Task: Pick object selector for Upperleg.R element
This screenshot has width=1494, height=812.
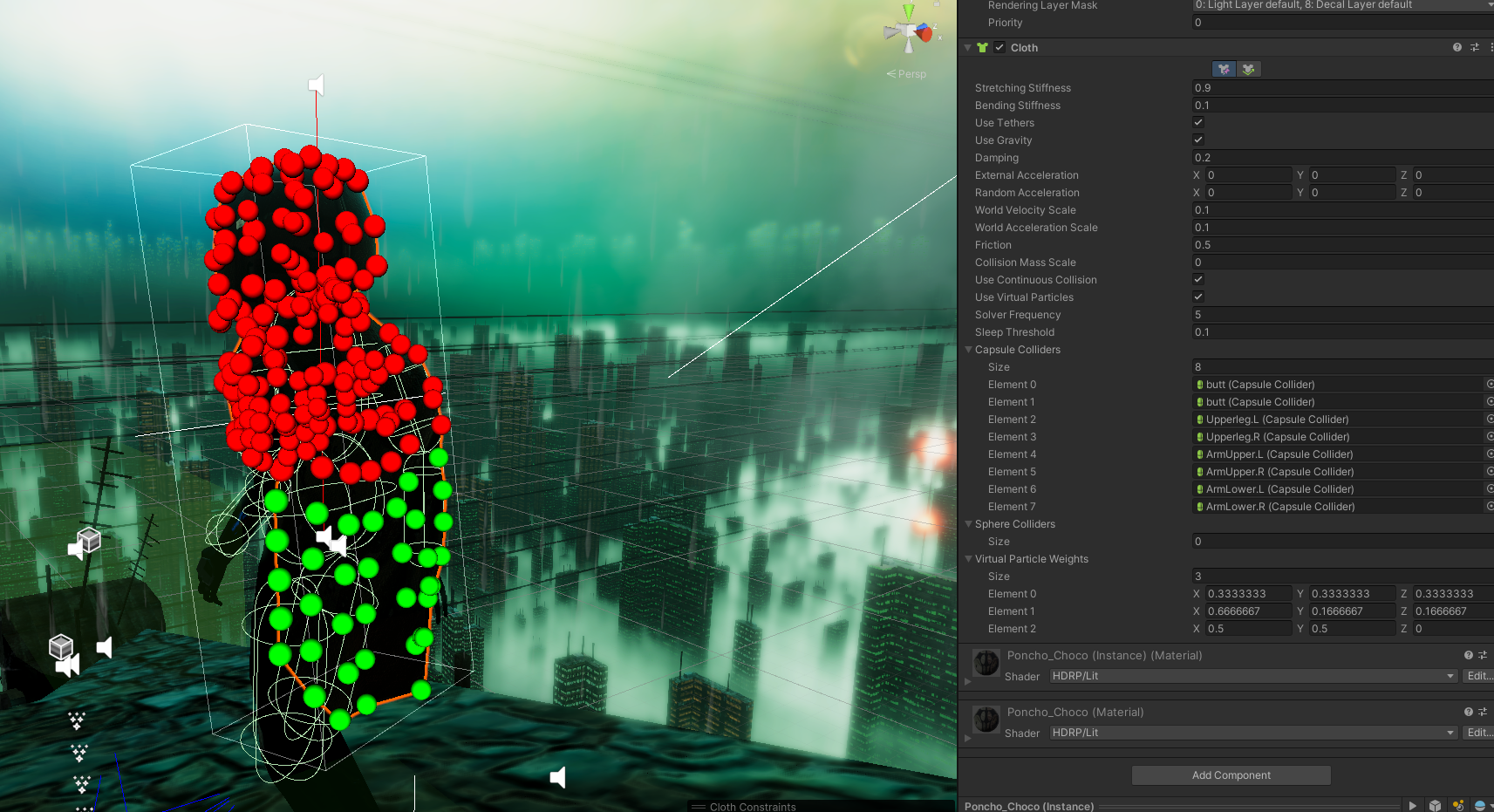Action: click(x=1490, y=436)
